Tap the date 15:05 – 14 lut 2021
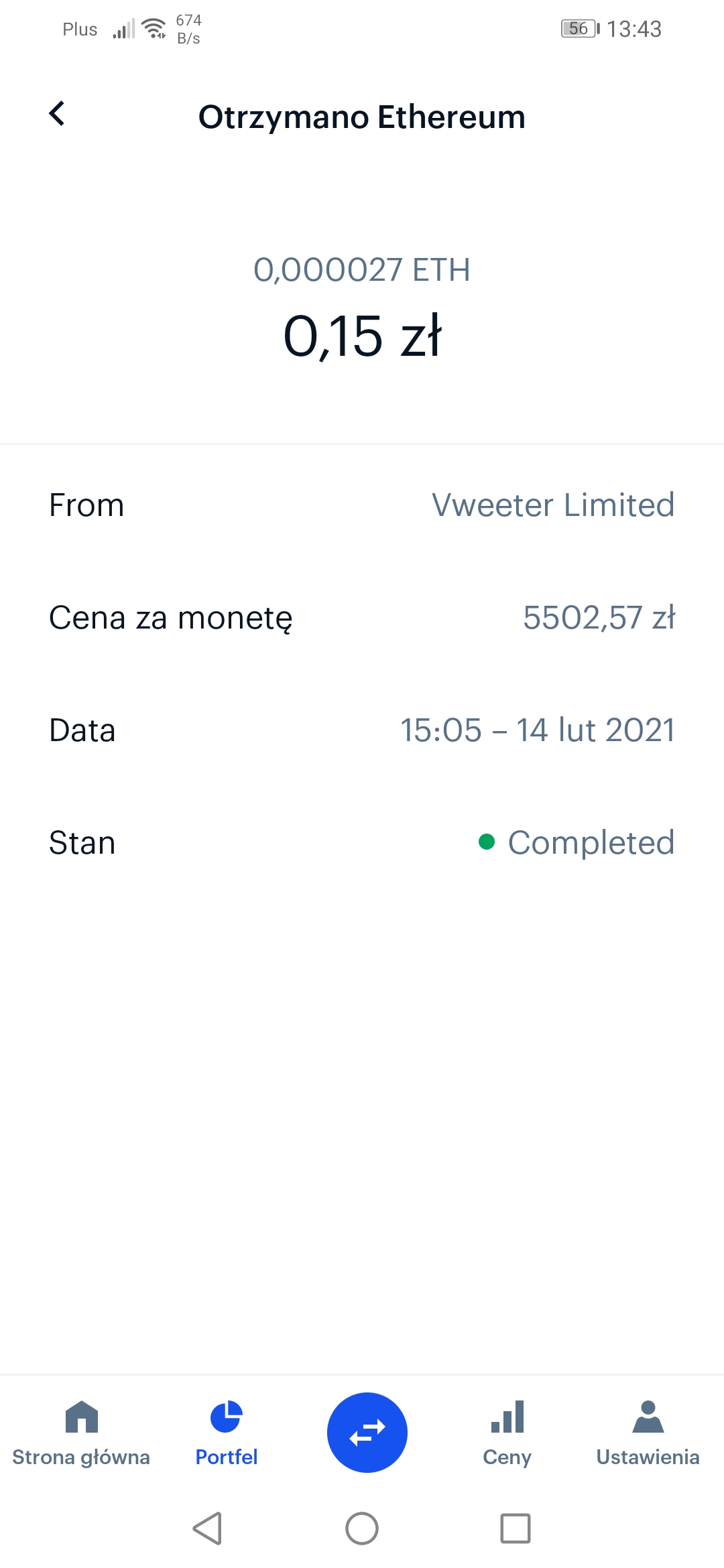Viewport: 724px width, 1568px height. click(x=538, y=730)
